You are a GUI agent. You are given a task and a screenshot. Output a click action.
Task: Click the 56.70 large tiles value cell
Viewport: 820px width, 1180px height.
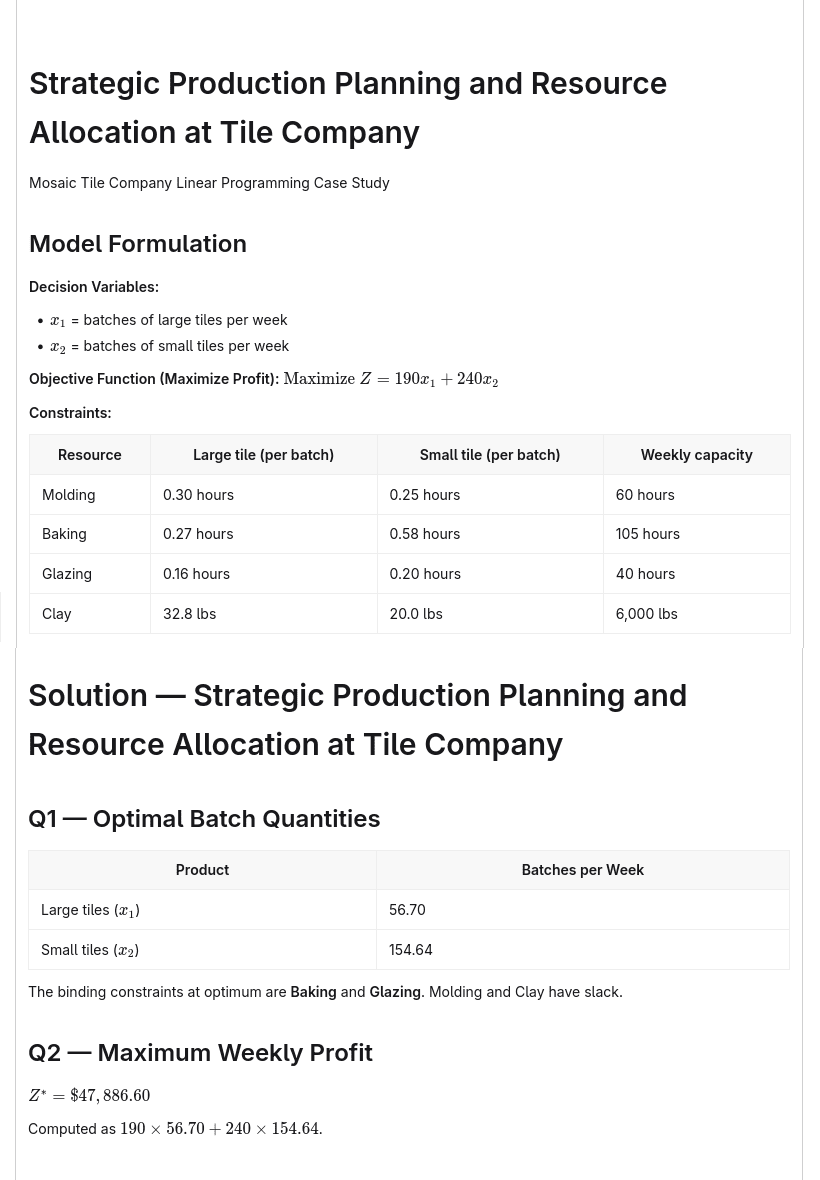coord(582,910)
